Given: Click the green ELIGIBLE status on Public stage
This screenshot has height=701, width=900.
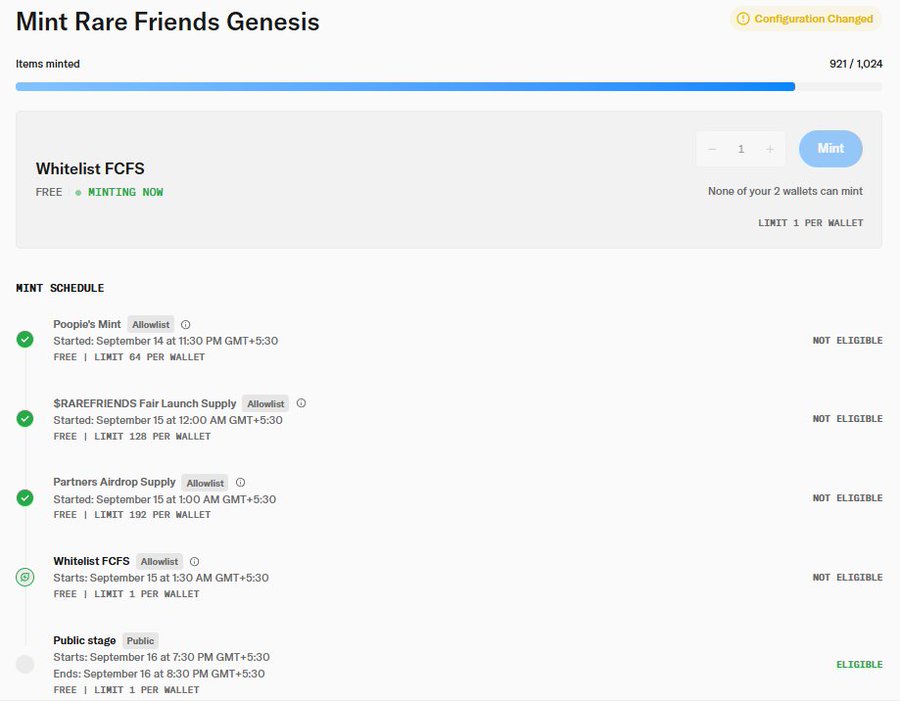Looking at the screenshot, I should 859,665.
